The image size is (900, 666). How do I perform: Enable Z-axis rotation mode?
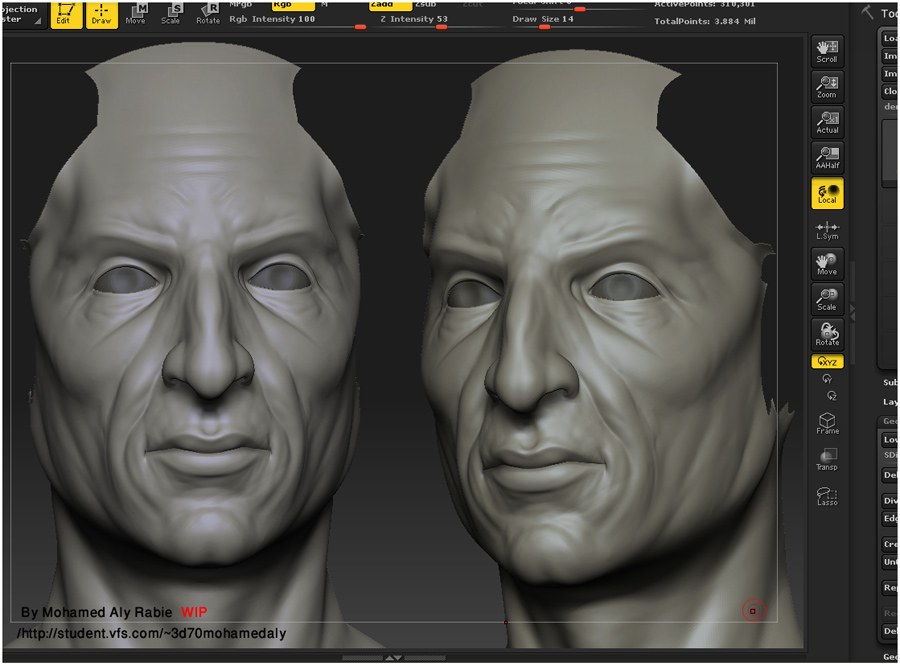832,396
